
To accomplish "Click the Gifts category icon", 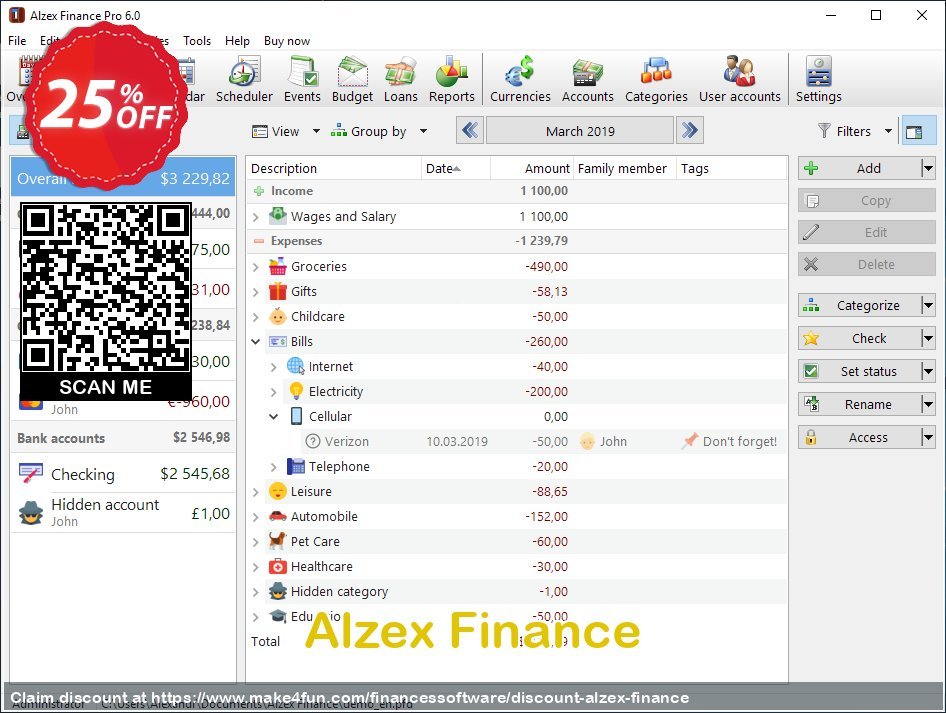I will [x=278, y=291].
